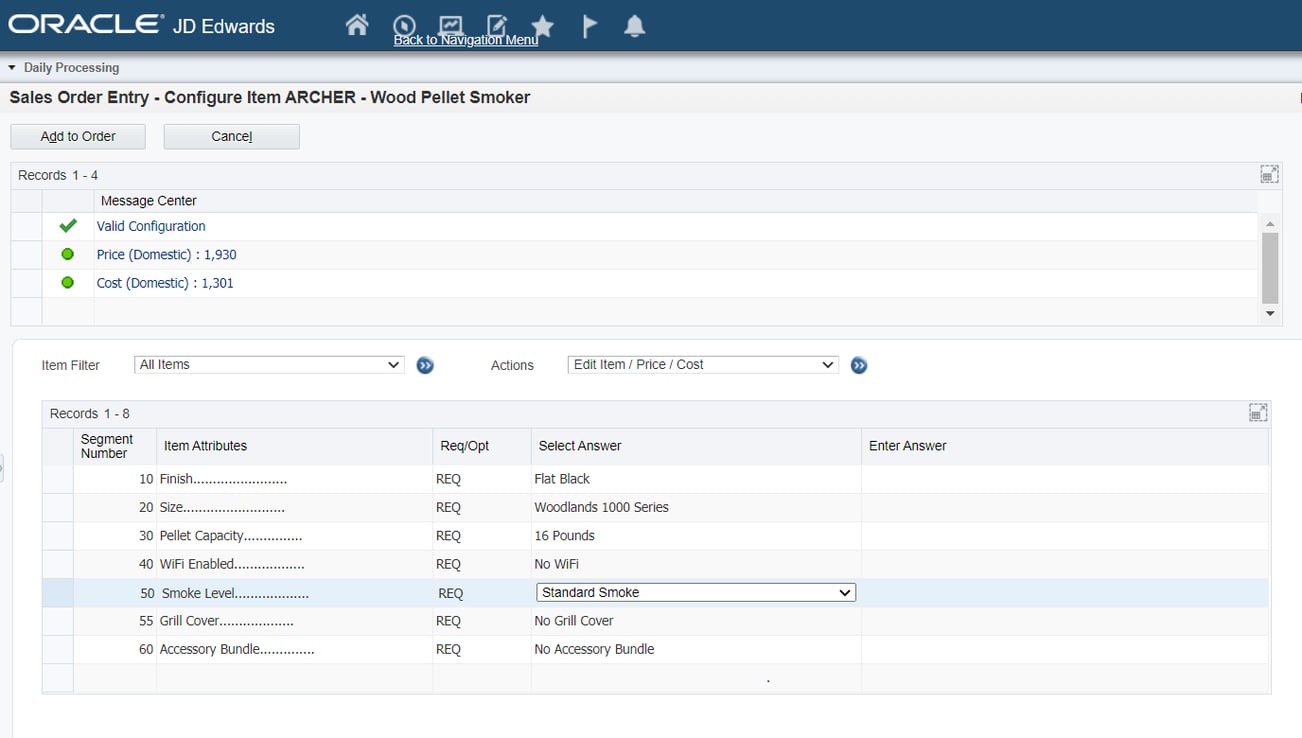Maximize the segment Records 1-8 grid
The image size is (1302, 738).
click(1257, 412)
